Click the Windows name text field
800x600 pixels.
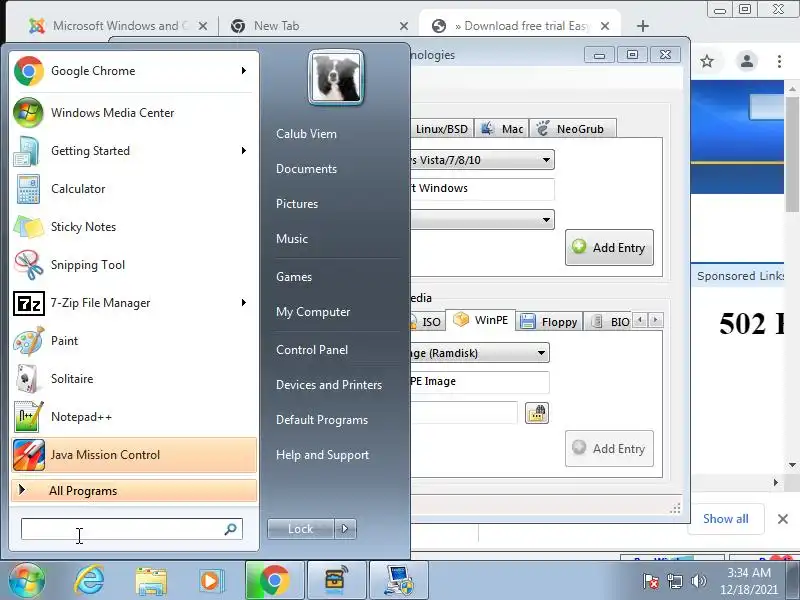(x=482, y=189)
